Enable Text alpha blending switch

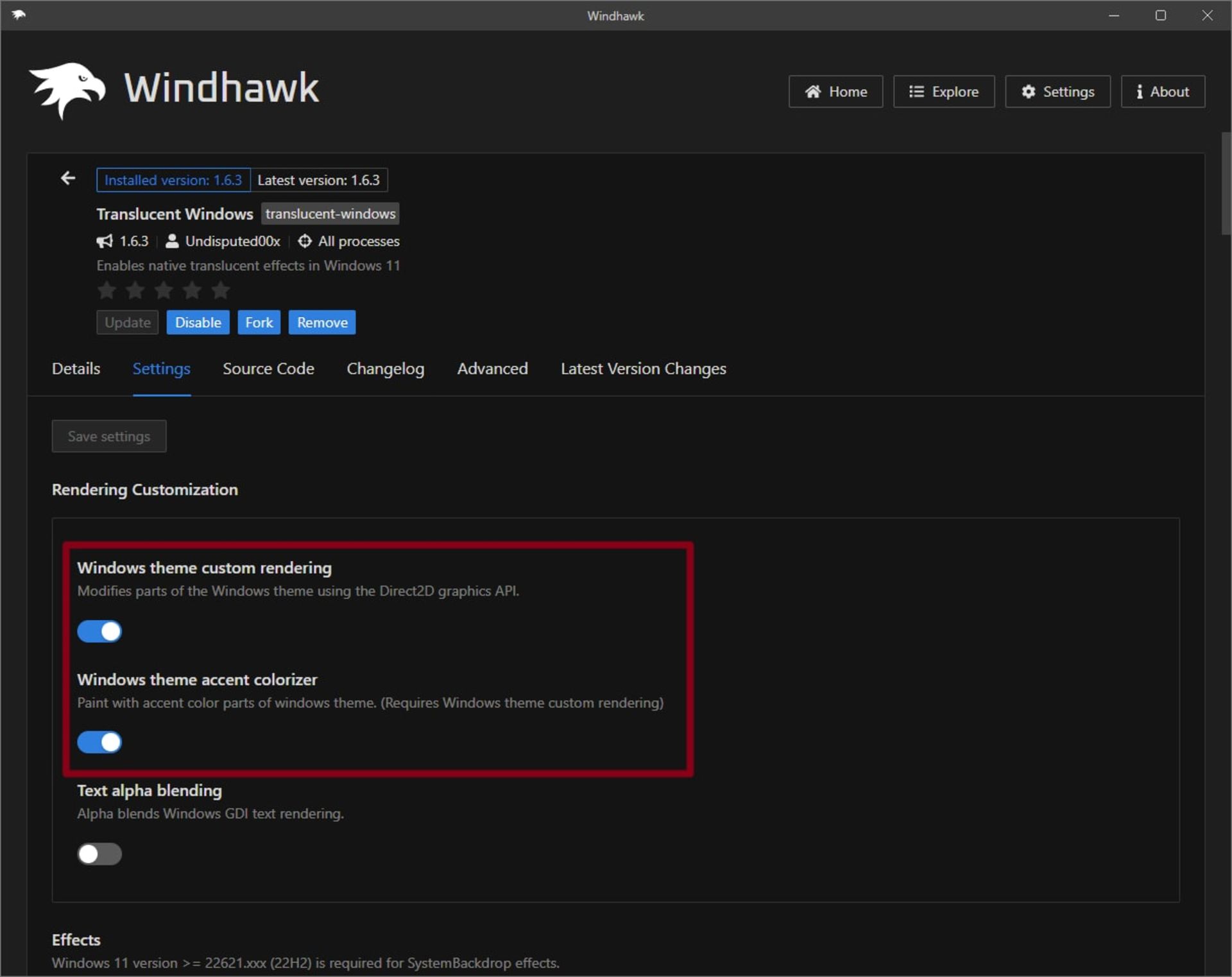[x=99, y=854]
